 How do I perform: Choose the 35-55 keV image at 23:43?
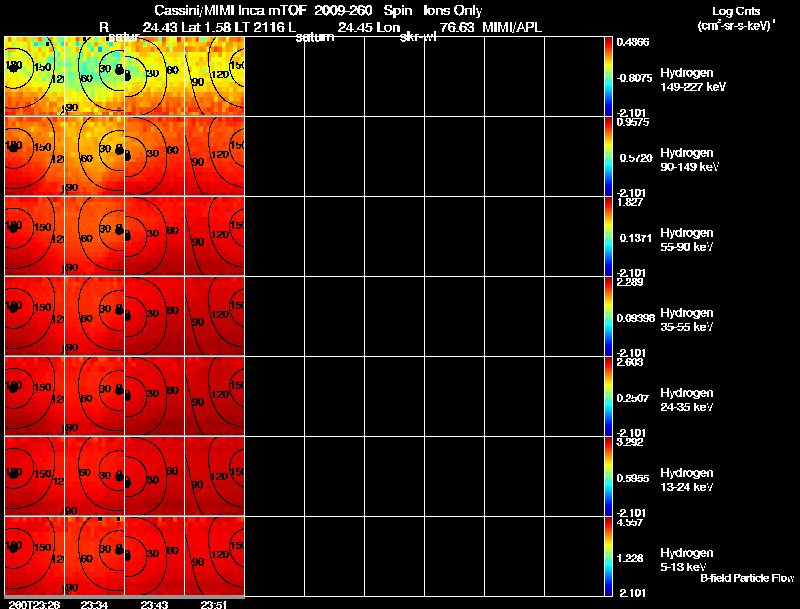pyautogui.click(x=154, y=316)
